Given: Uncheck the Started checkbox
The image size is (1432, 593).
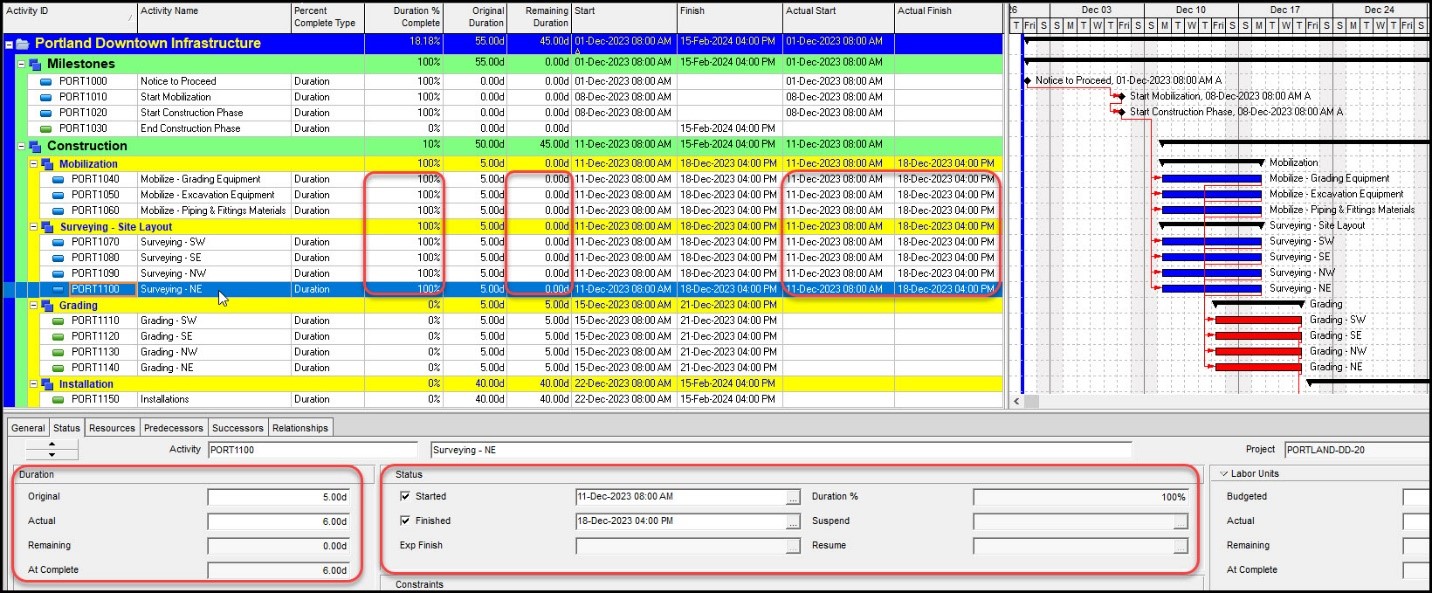Looking at the screenshot, I should (405, 496).
